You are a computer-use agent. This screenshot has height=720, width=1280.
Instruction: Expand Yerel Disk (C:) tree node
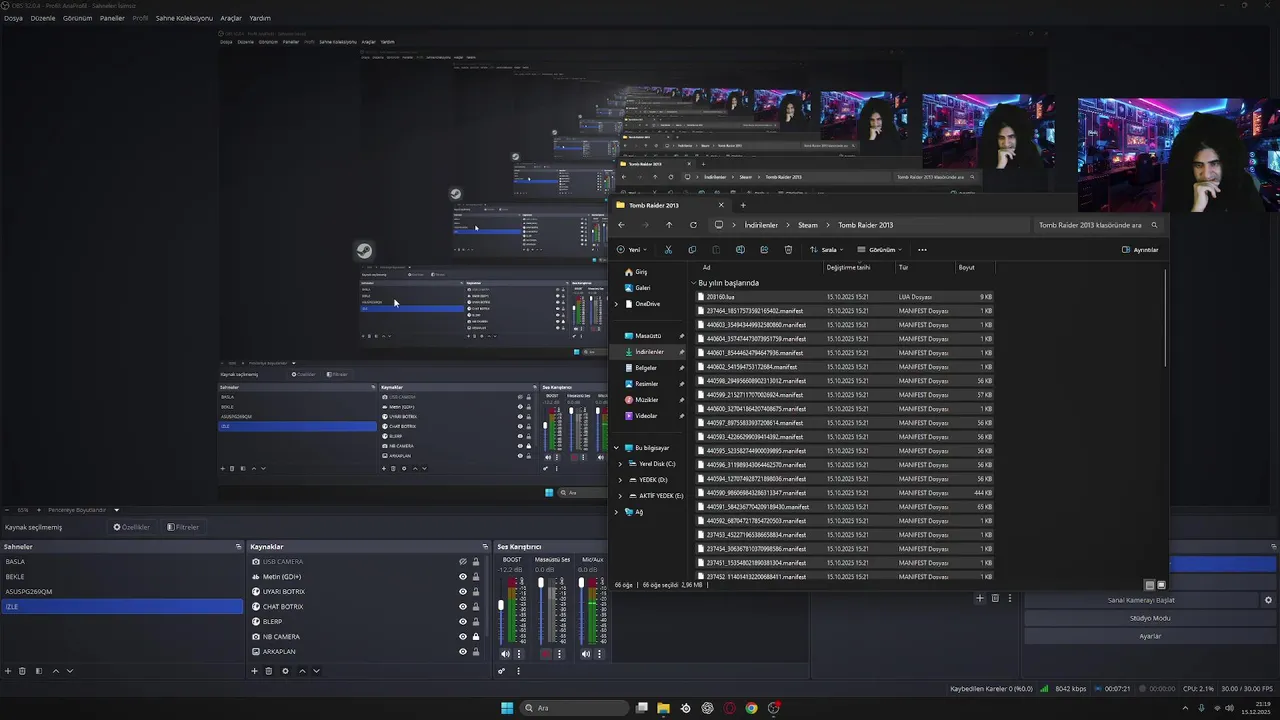pos(620,464)
